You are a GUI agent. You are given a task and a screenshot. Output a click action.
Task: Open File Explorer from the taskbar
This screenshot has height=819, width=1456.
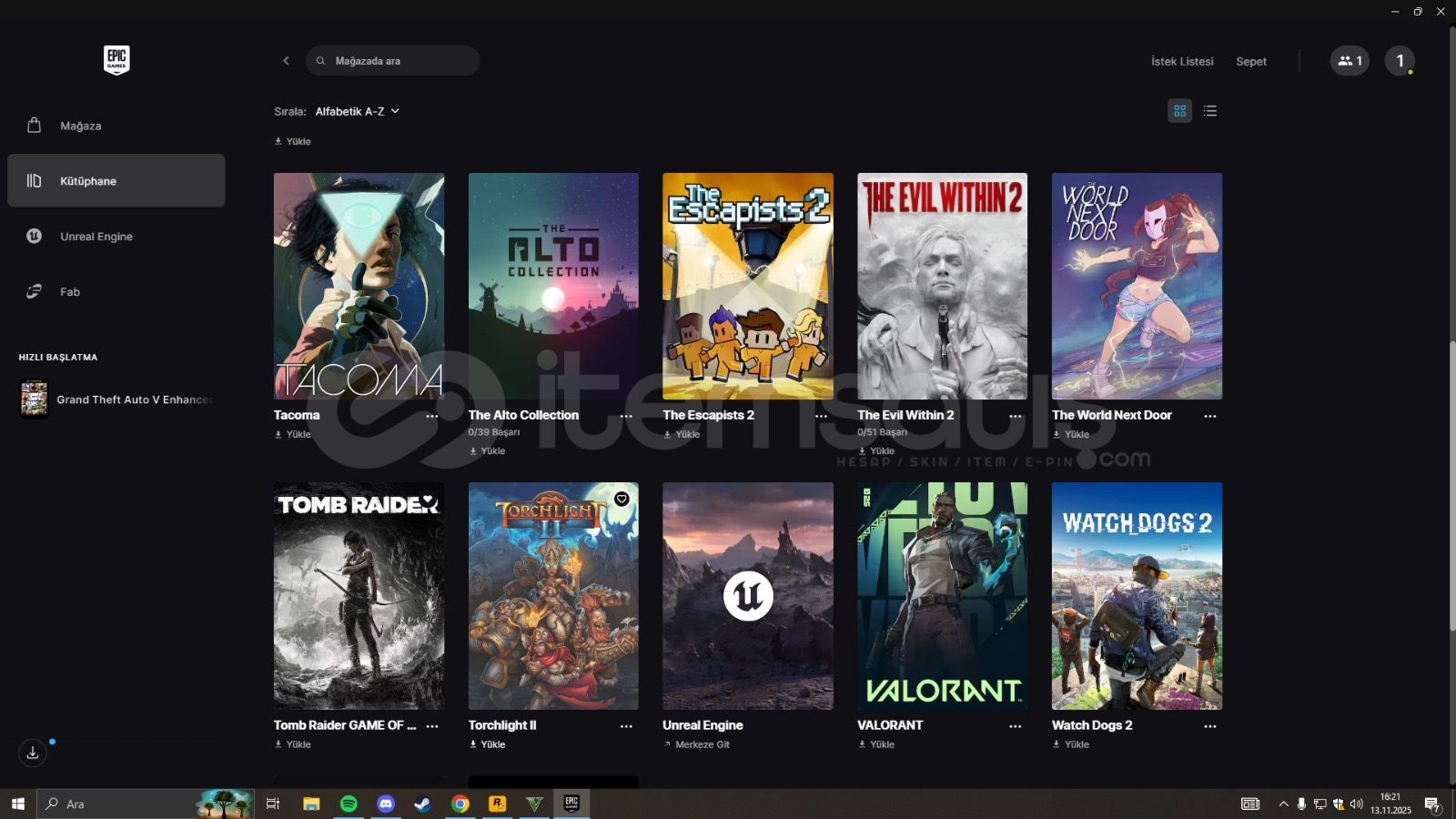click(x=311, y=804)
